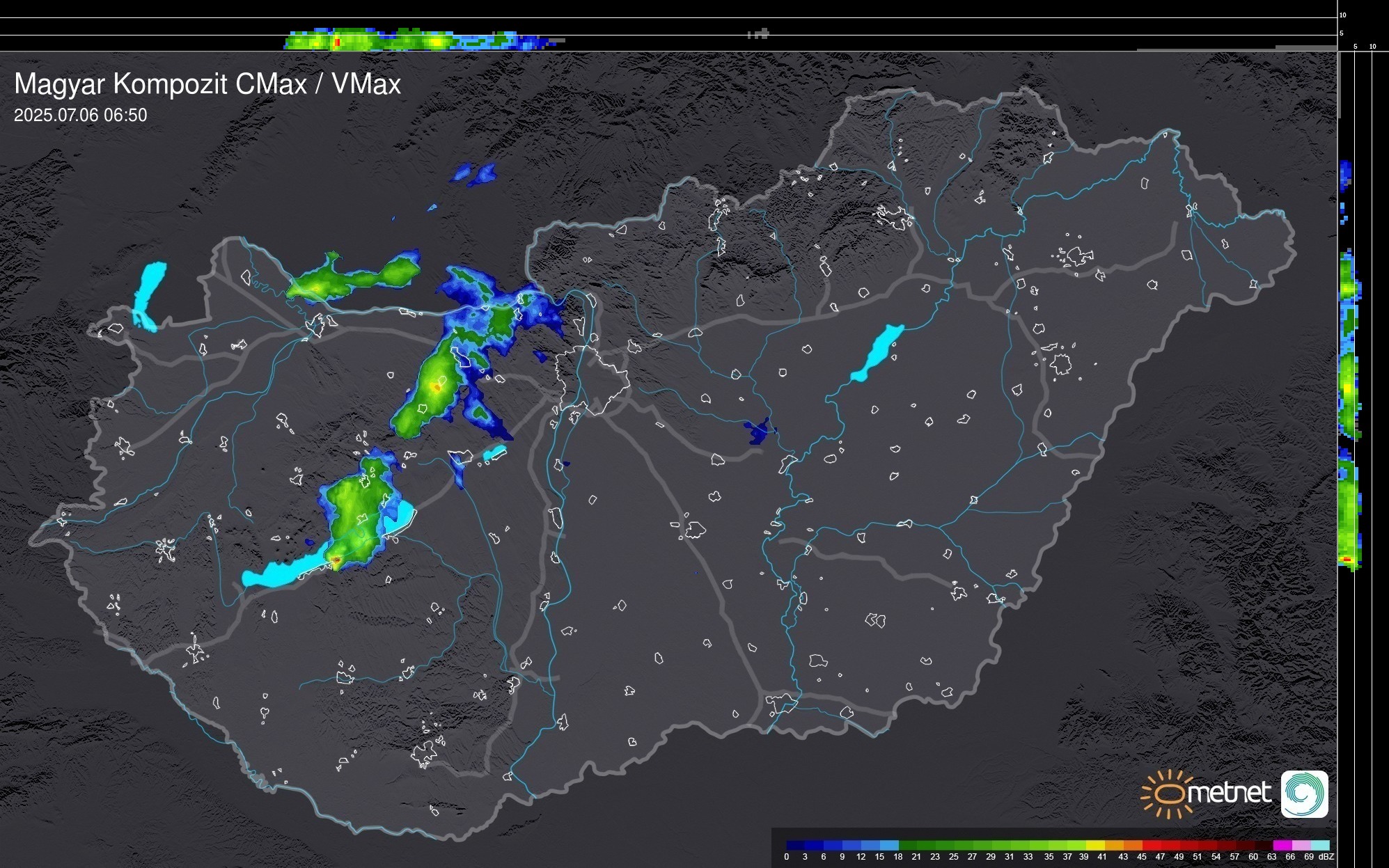Click the 2025.07.06 06:50 timestamp
The height and width of the screenshot is (868, 1389).
[81, 116]
